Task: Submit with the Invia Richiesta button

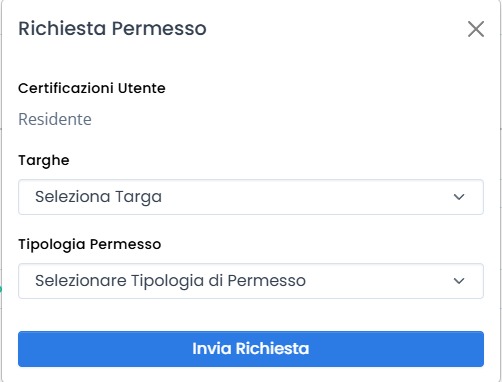Action: 251,349
